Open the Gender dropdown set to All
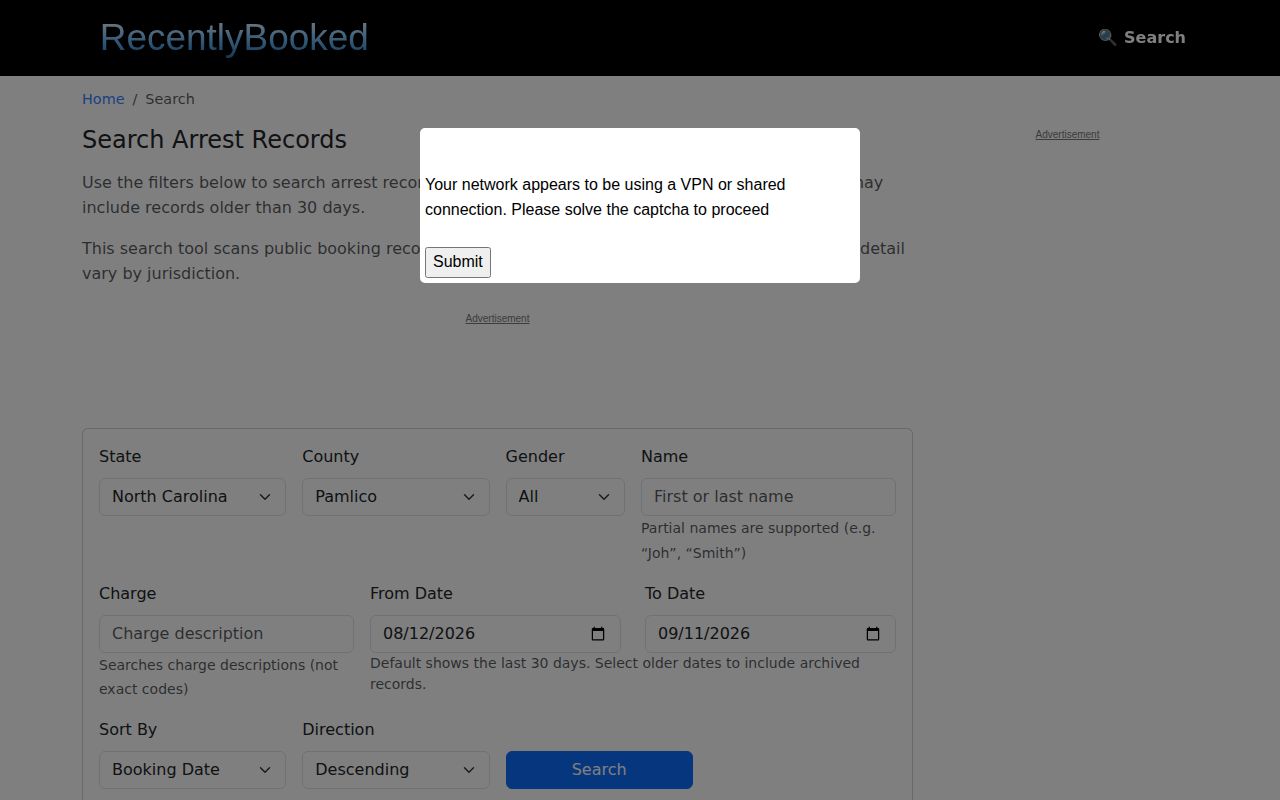The height and width of the screenshot is (800, 1280). [565, 497]
